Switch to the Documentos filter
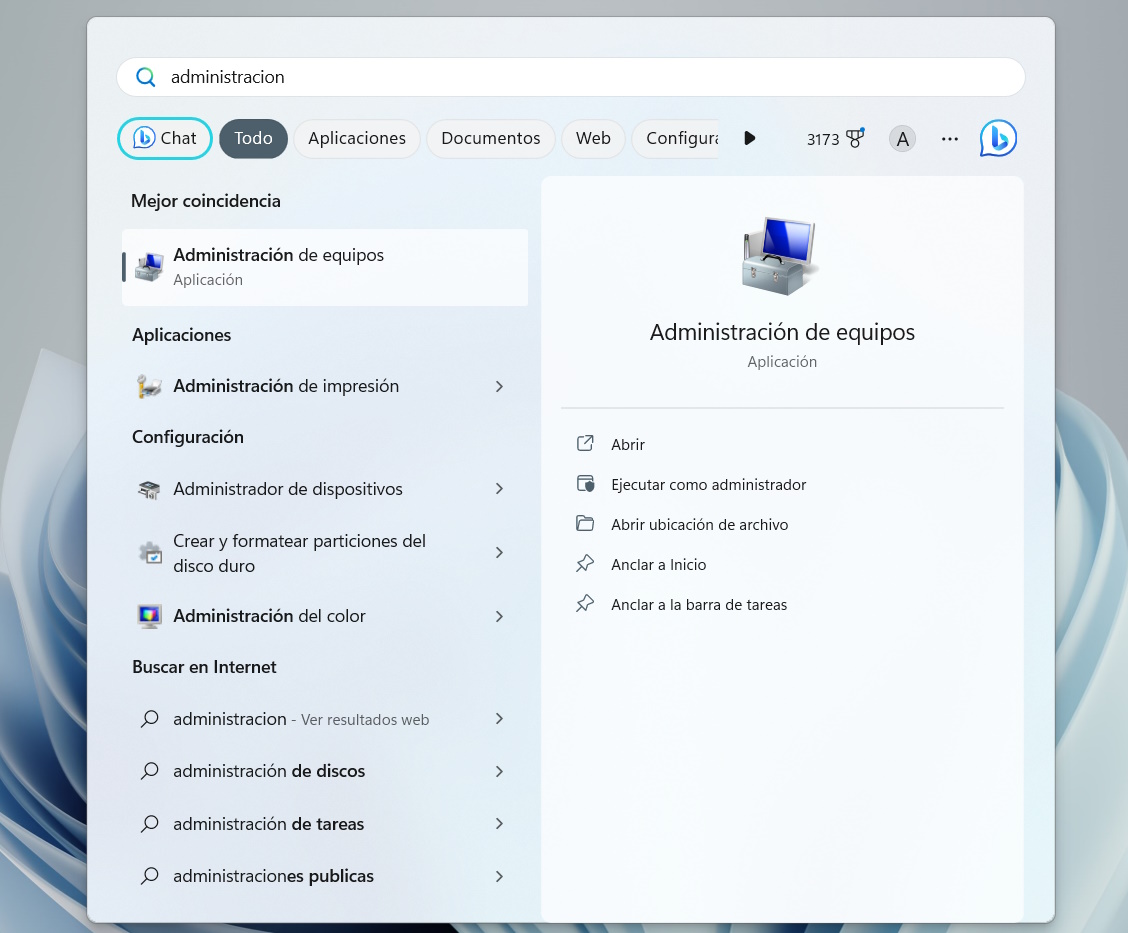Image resolution: width=1128 pixels, height=933 pixels. [491, 138]
